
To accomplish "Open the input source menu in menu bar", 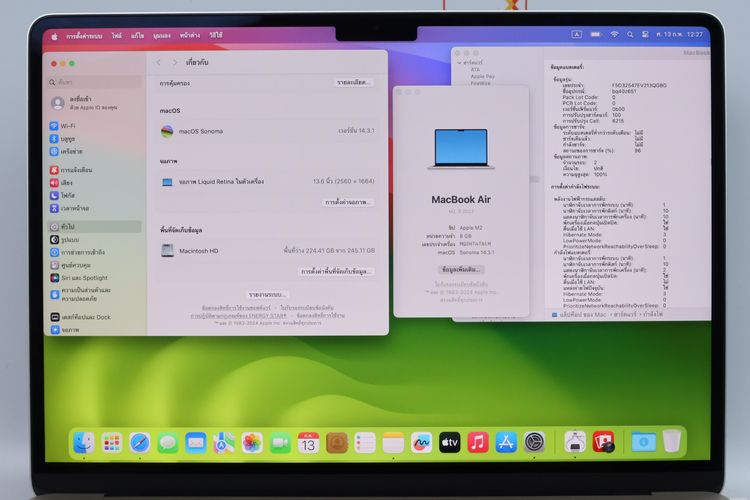I will tap(577, 34).
